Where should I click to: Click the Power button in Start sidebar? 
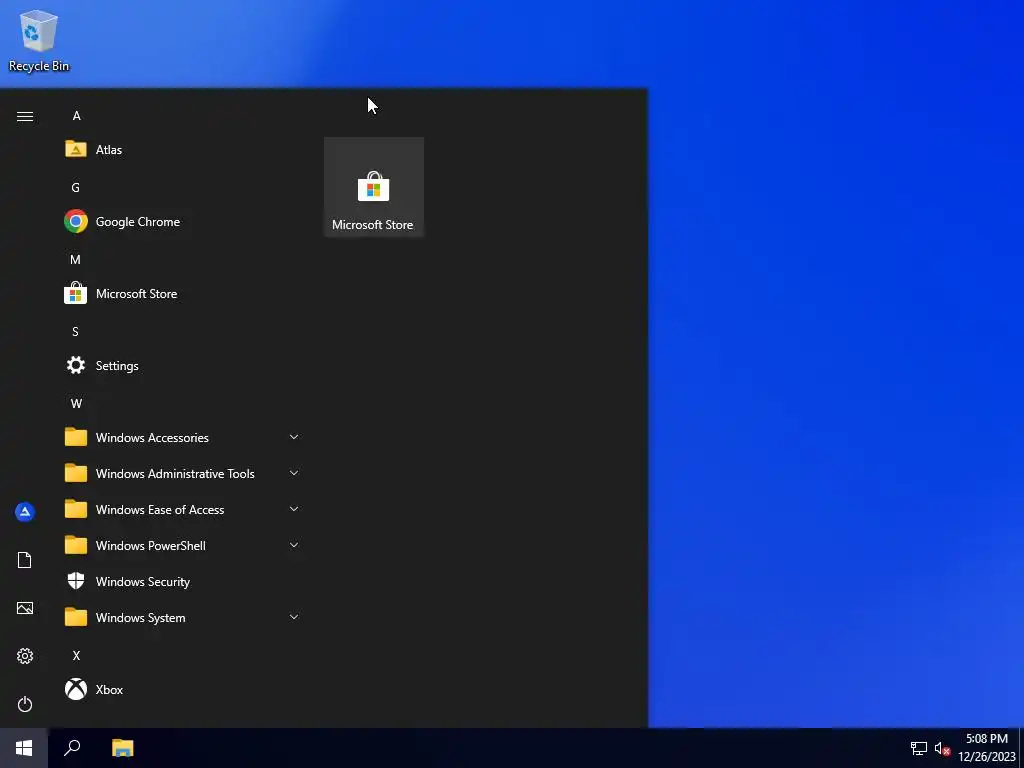(25, 704)
